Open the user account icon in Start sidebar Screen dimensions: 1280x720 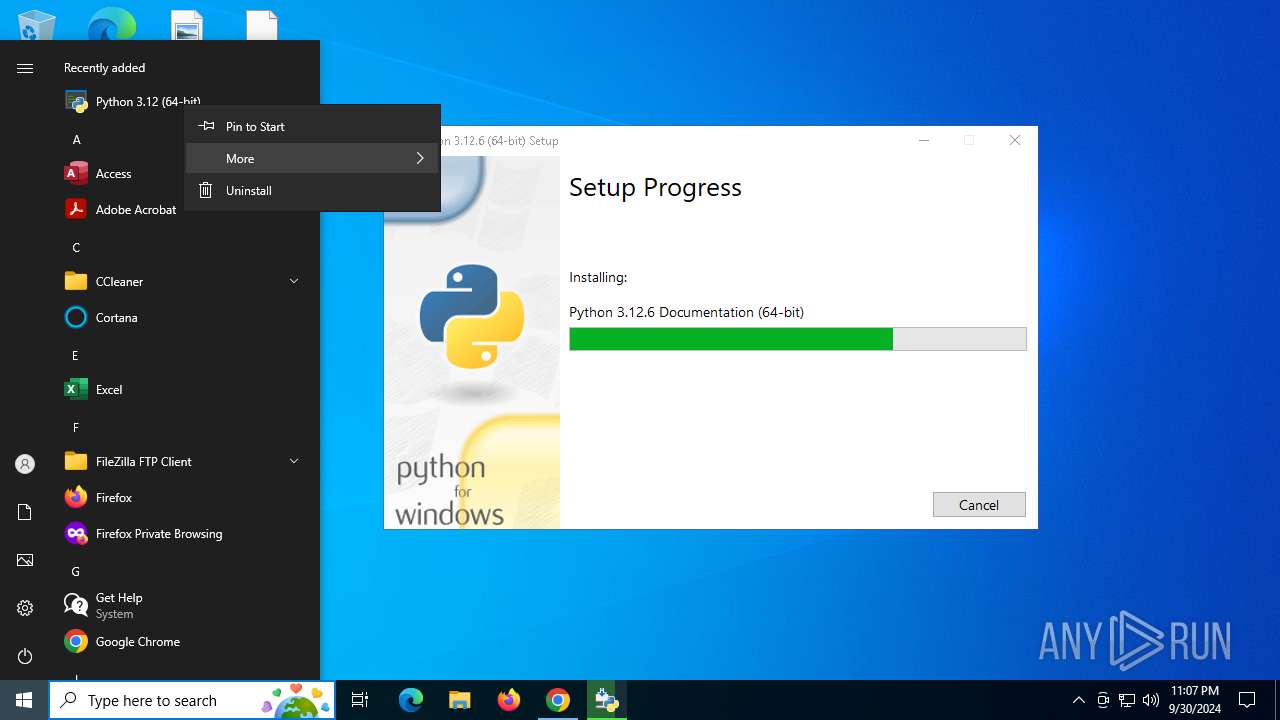point(25,464)
